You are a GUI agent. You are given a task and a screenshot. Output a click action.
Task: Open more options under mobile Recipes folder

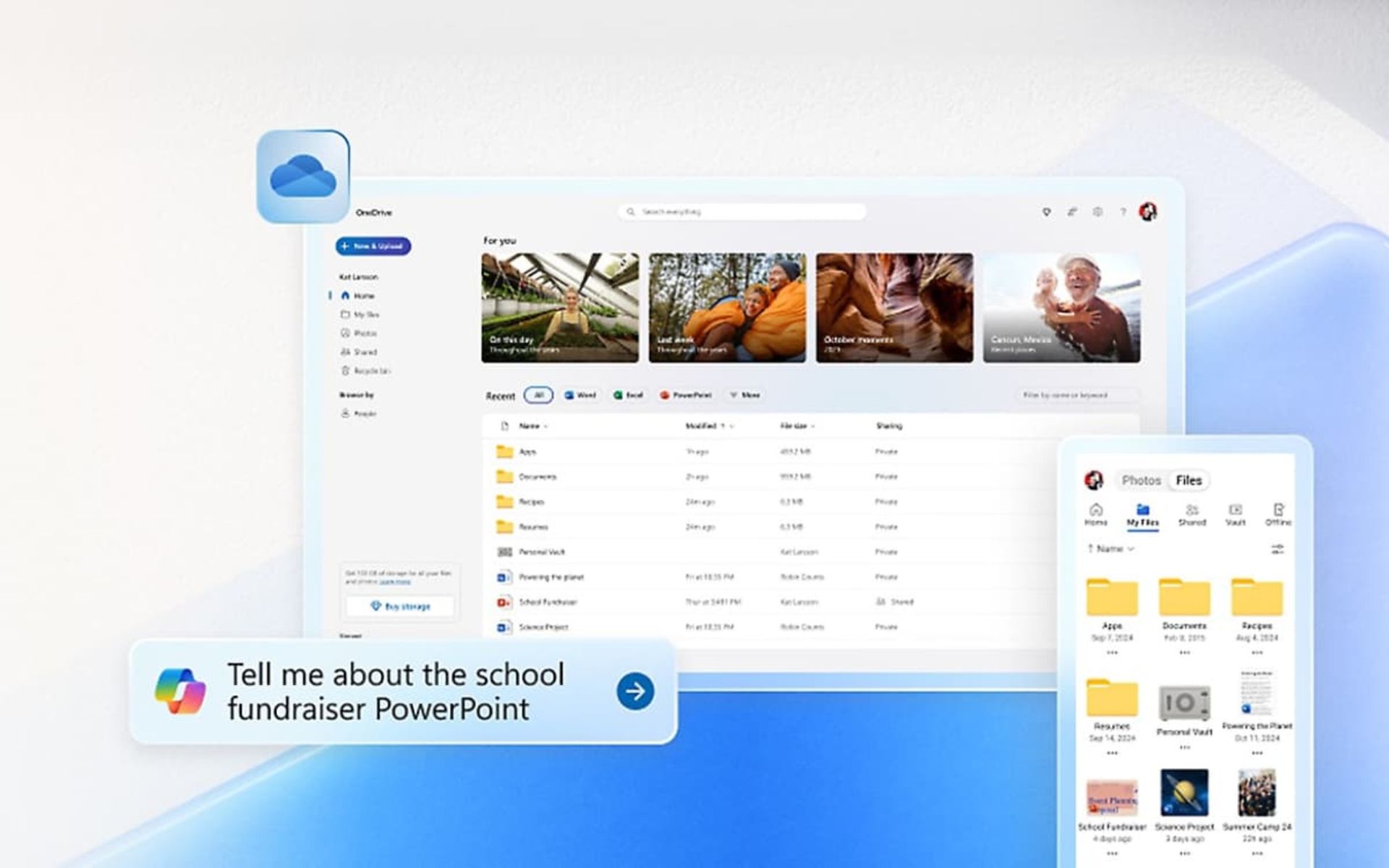1257,652
